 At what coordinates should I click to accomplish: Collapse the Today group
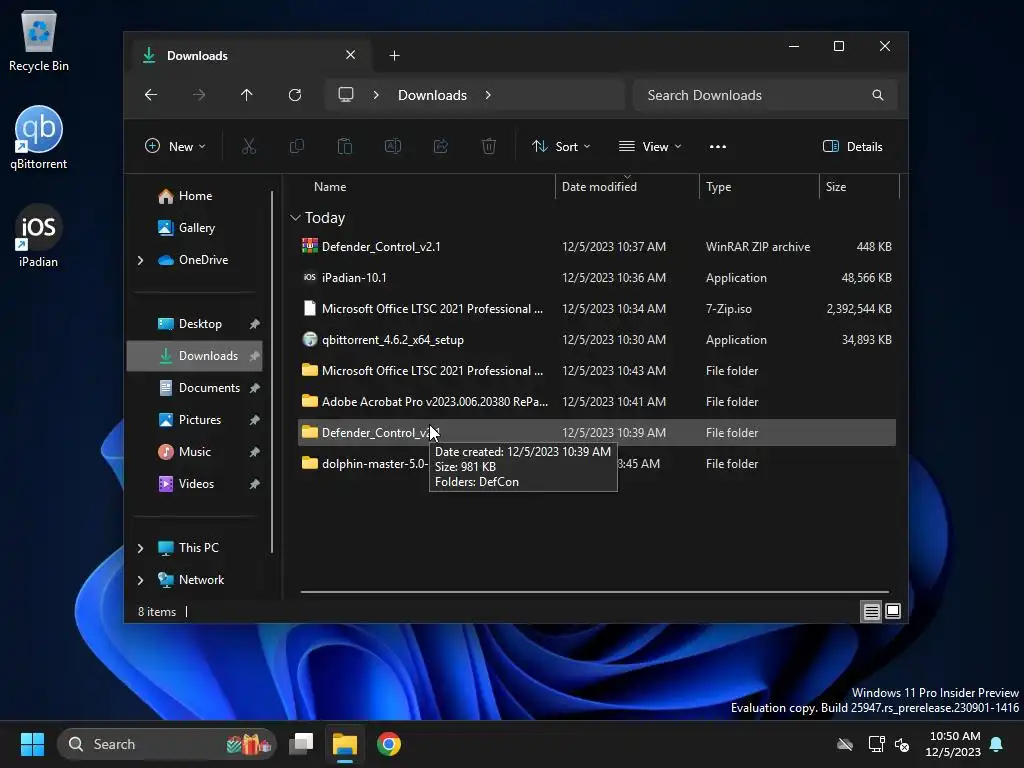295,217
